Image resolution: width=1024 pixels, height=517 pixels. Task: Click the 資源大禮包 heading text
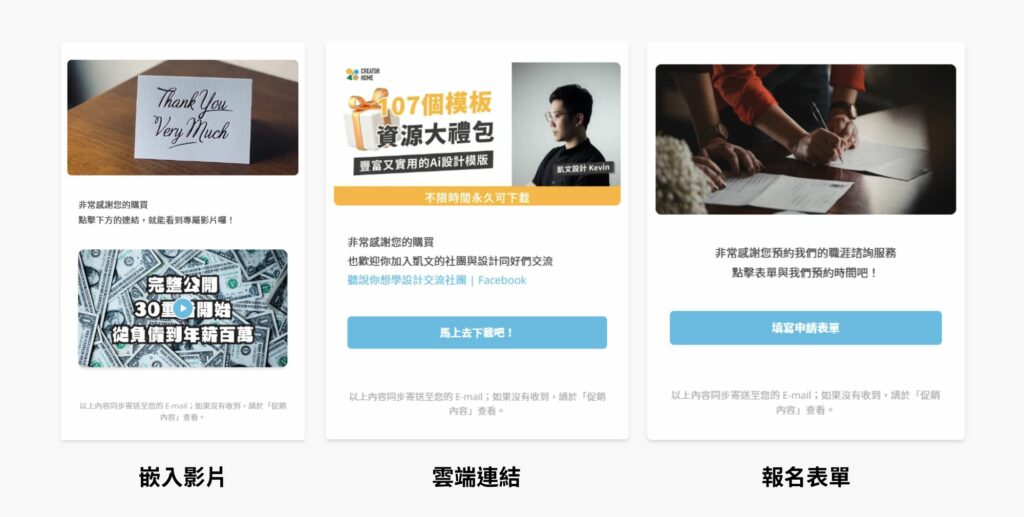point(434,136)
